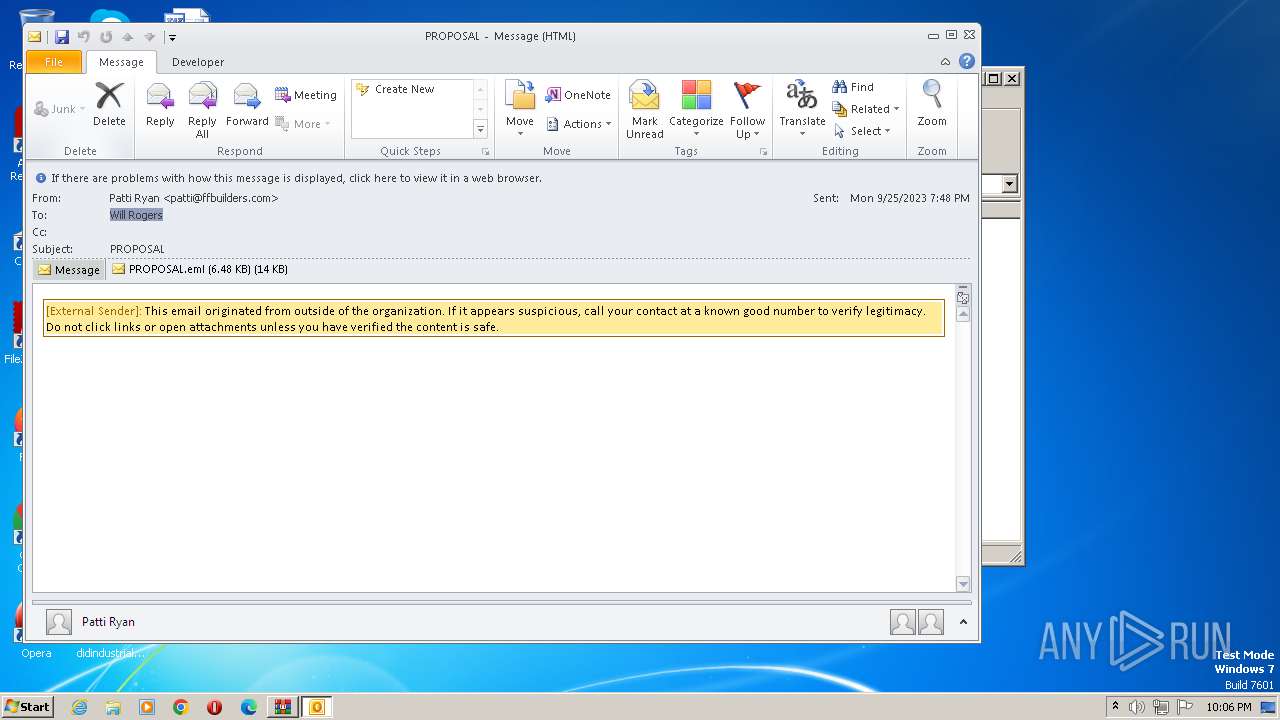Open the Select dropdown
1280x720 pixels.
862,131
